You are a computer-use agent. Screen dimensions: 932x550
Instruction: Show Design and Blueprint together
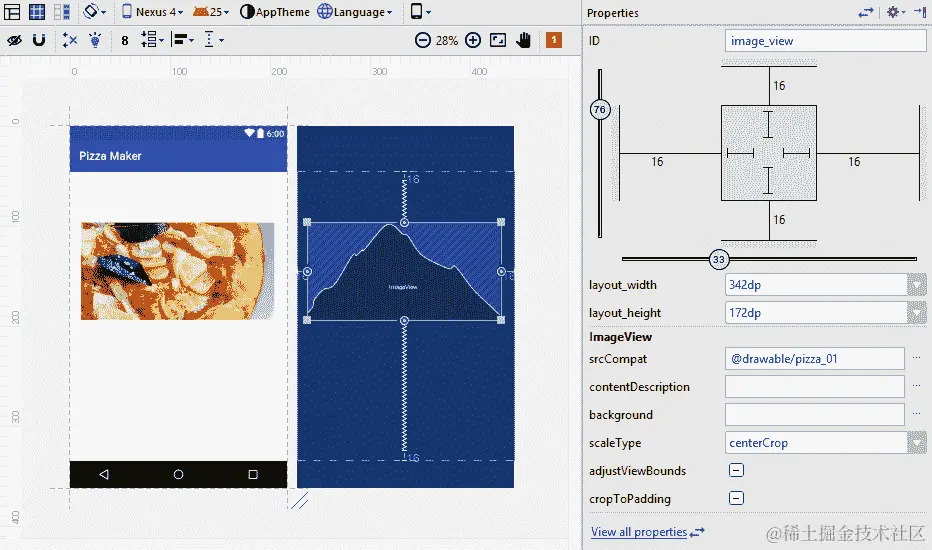tap(62, 11)
